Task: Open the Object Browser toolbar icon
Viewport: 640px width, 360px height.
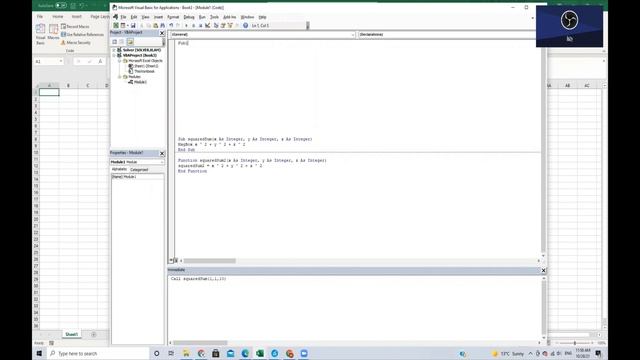Action: (x=230, y=25)
